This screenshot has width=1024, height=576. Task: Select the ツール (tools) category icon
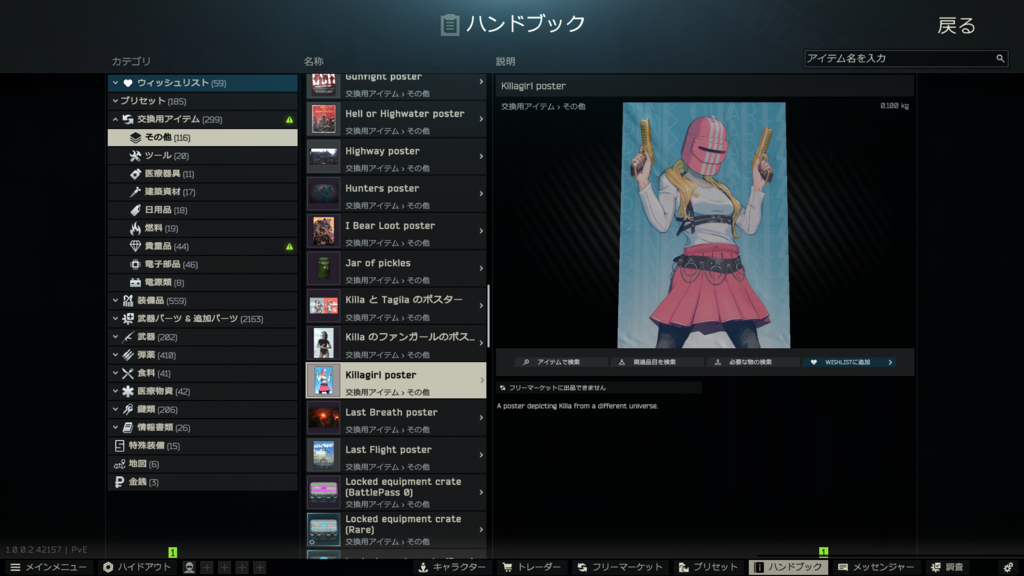pos(136,156)
